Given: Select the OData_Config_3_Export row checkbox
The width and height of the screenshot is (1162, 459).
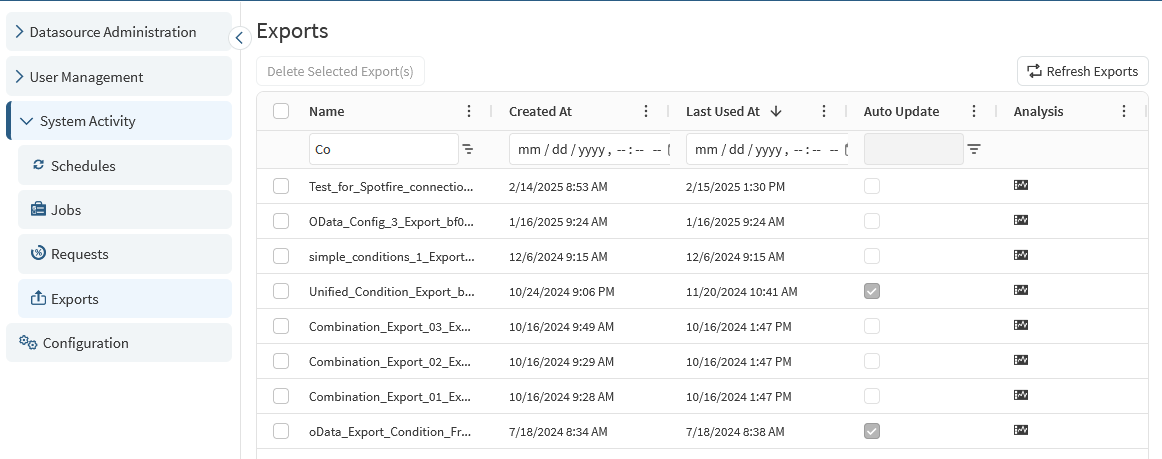Looking at the screenshot, I should click(281, 221).
